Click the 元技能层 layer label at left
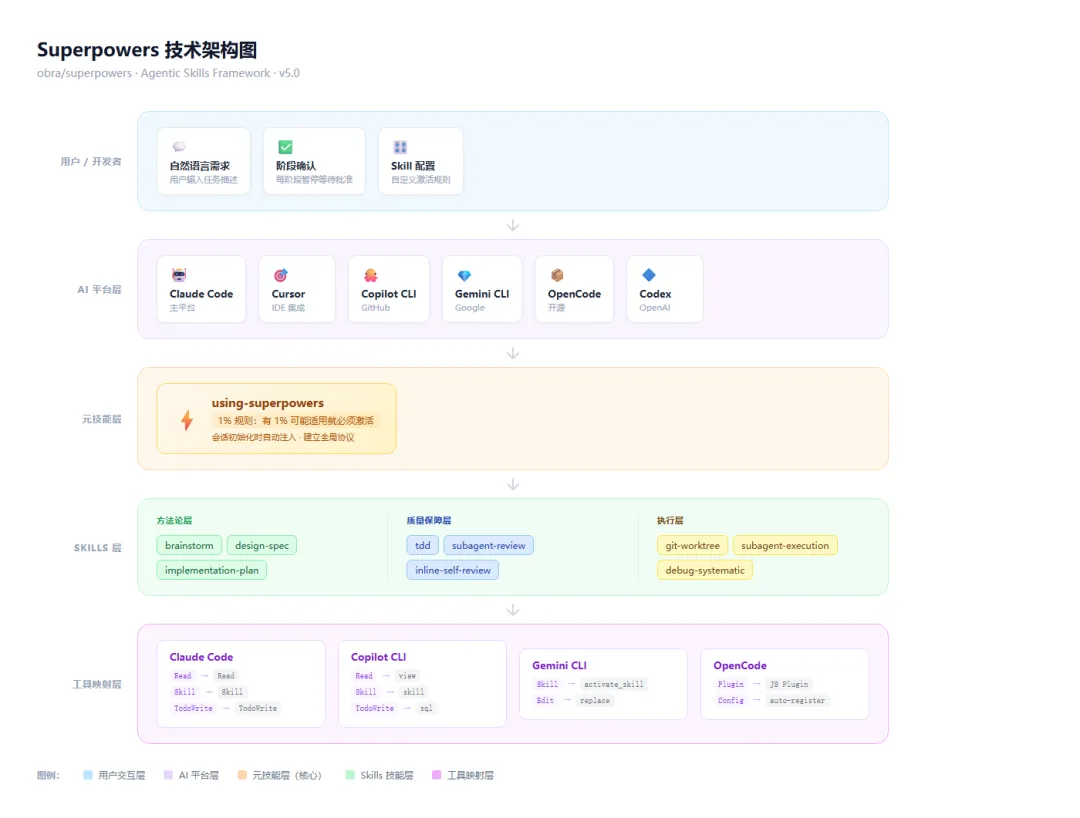Image resolution: width=1080 pixels, height=818 pixels. point(102,419)
